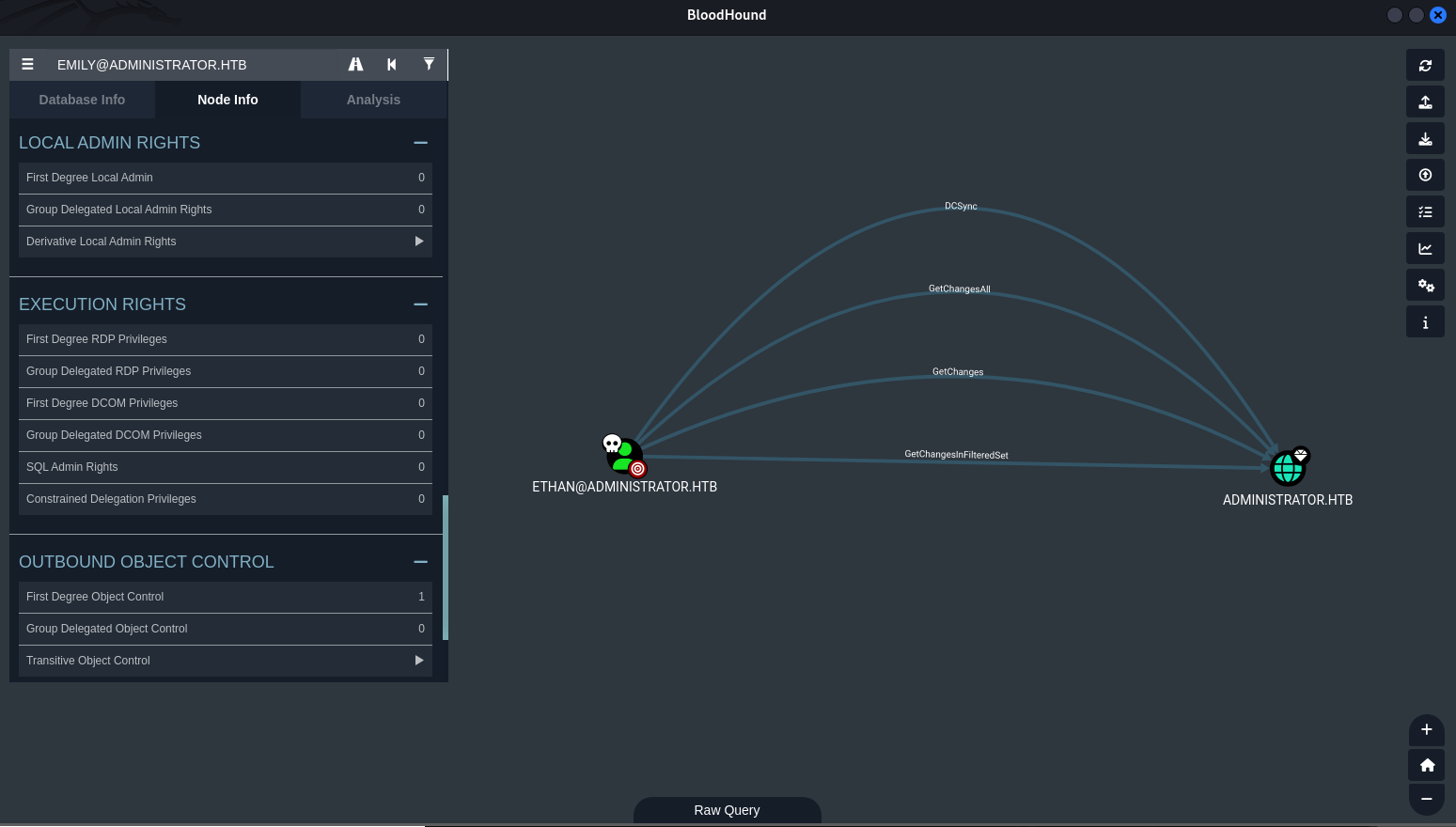Zoom in on the graph
The width and height of the screenshot is (1456, 827).
(x=1426, y=730)
